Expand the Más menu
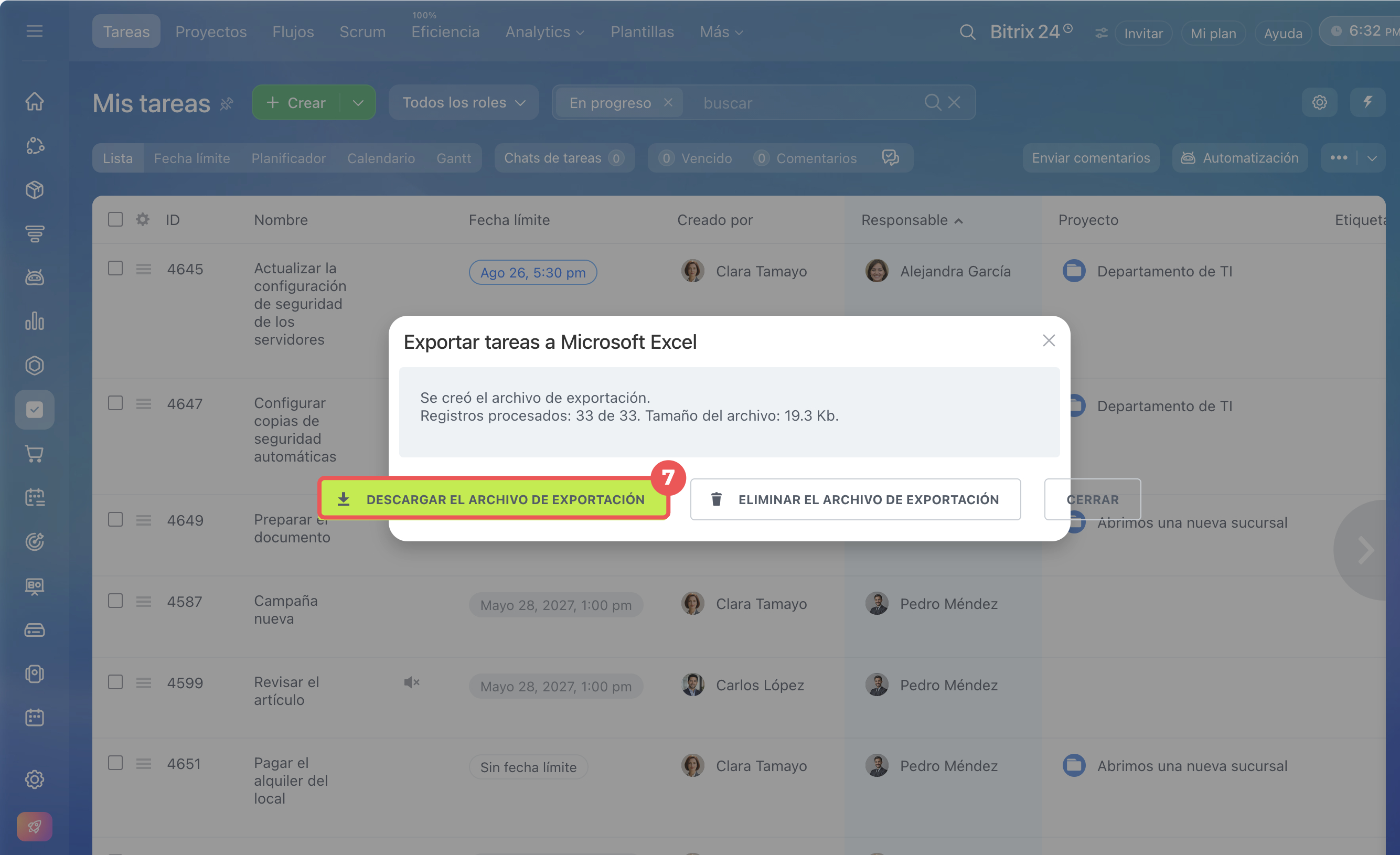The width and height of the screenshot is (1400, 855). pos(721,32)
